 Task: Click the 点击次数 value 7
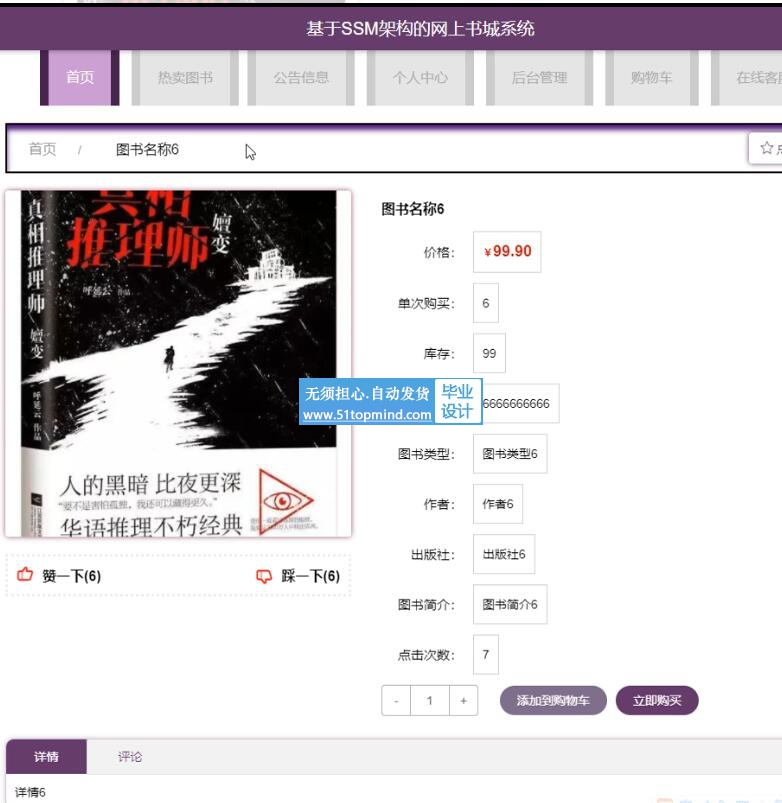[485, 654]
